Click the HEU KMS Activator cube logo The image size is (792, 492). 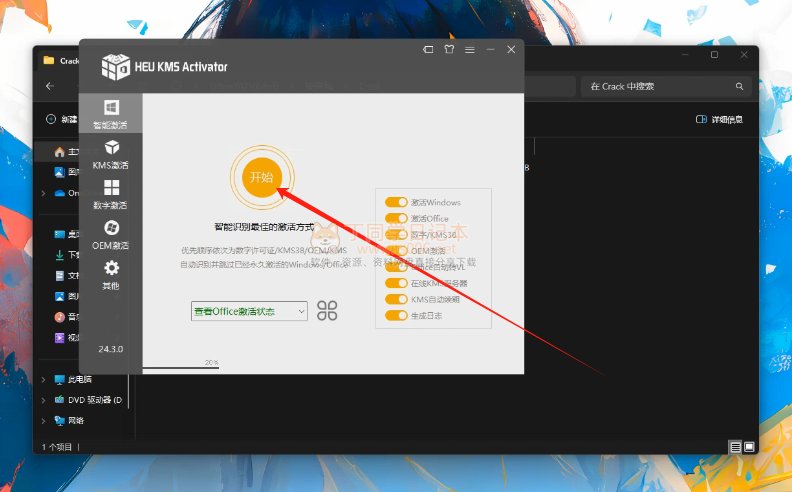click(116, 67)
